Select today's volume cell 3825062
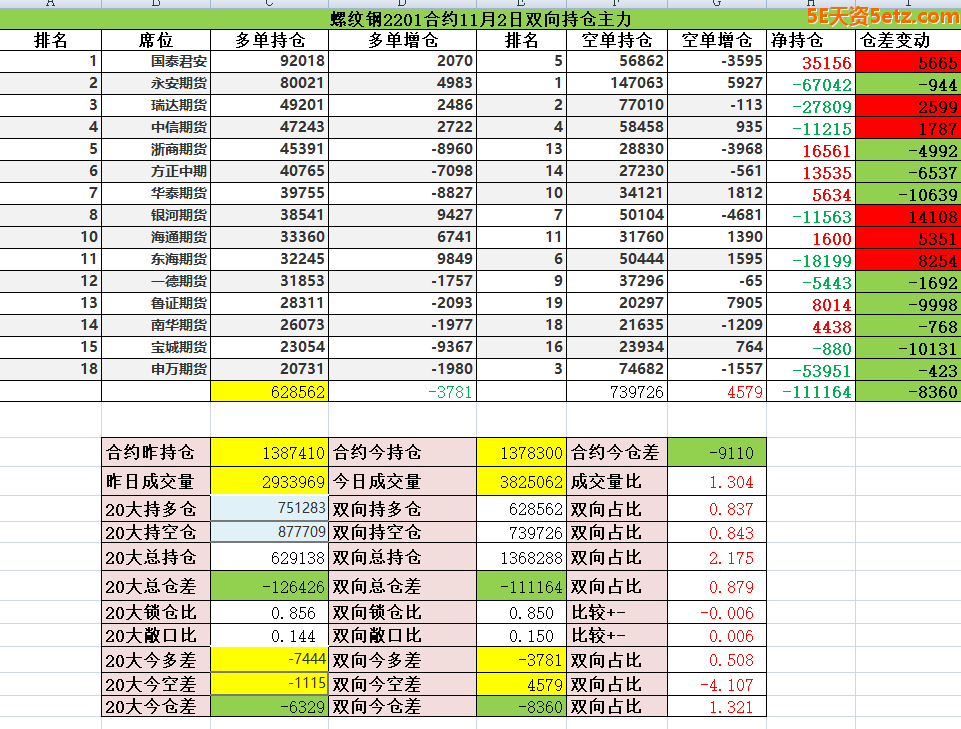Image resolution: width=961 pixels, height=729 pixels. (521, 481)
